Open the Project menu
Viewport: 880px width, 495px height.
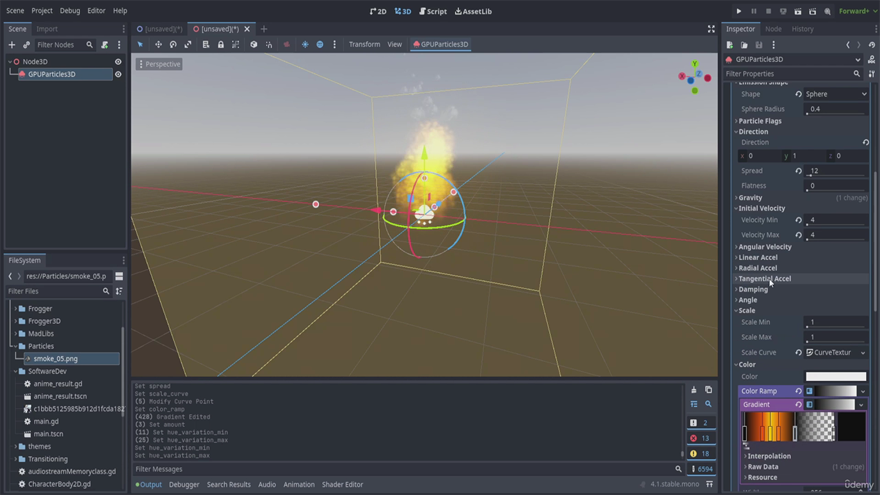click(x=42, y=11)
